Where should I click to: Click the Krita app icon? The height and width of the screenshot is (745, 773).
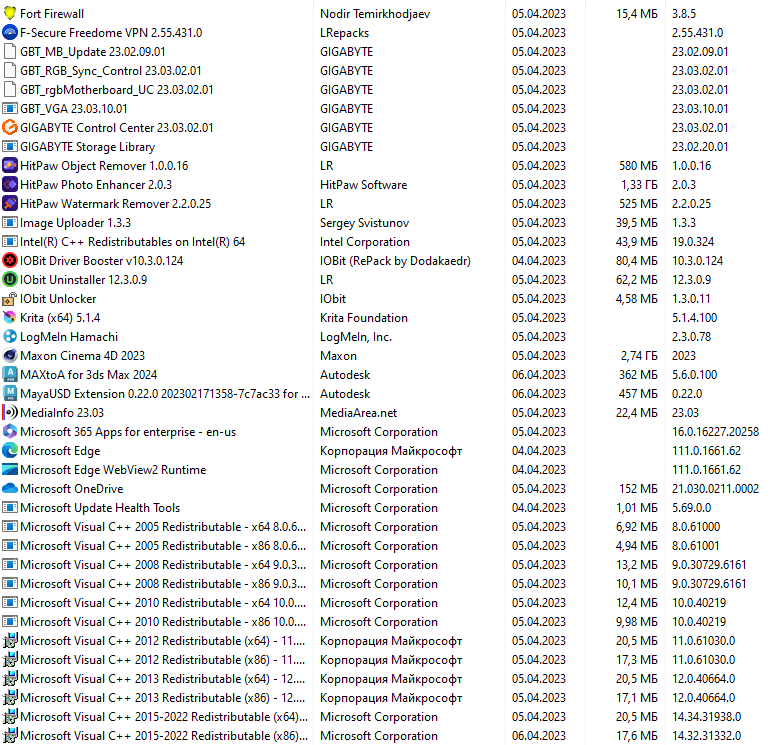pyautogui.click(x=10, y=318)
